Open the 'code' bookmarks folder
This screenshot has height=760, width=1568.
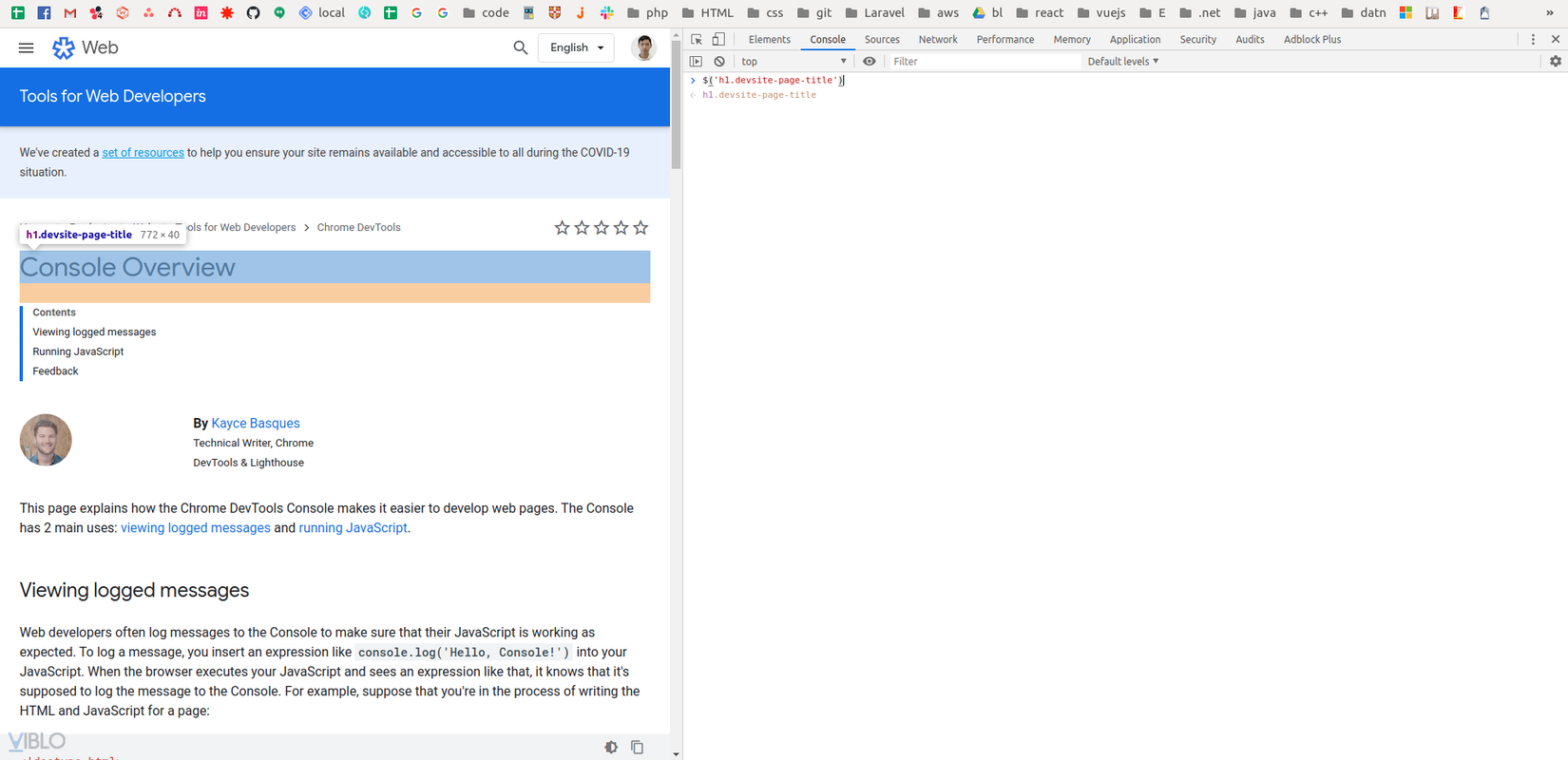tap(486, 13)
